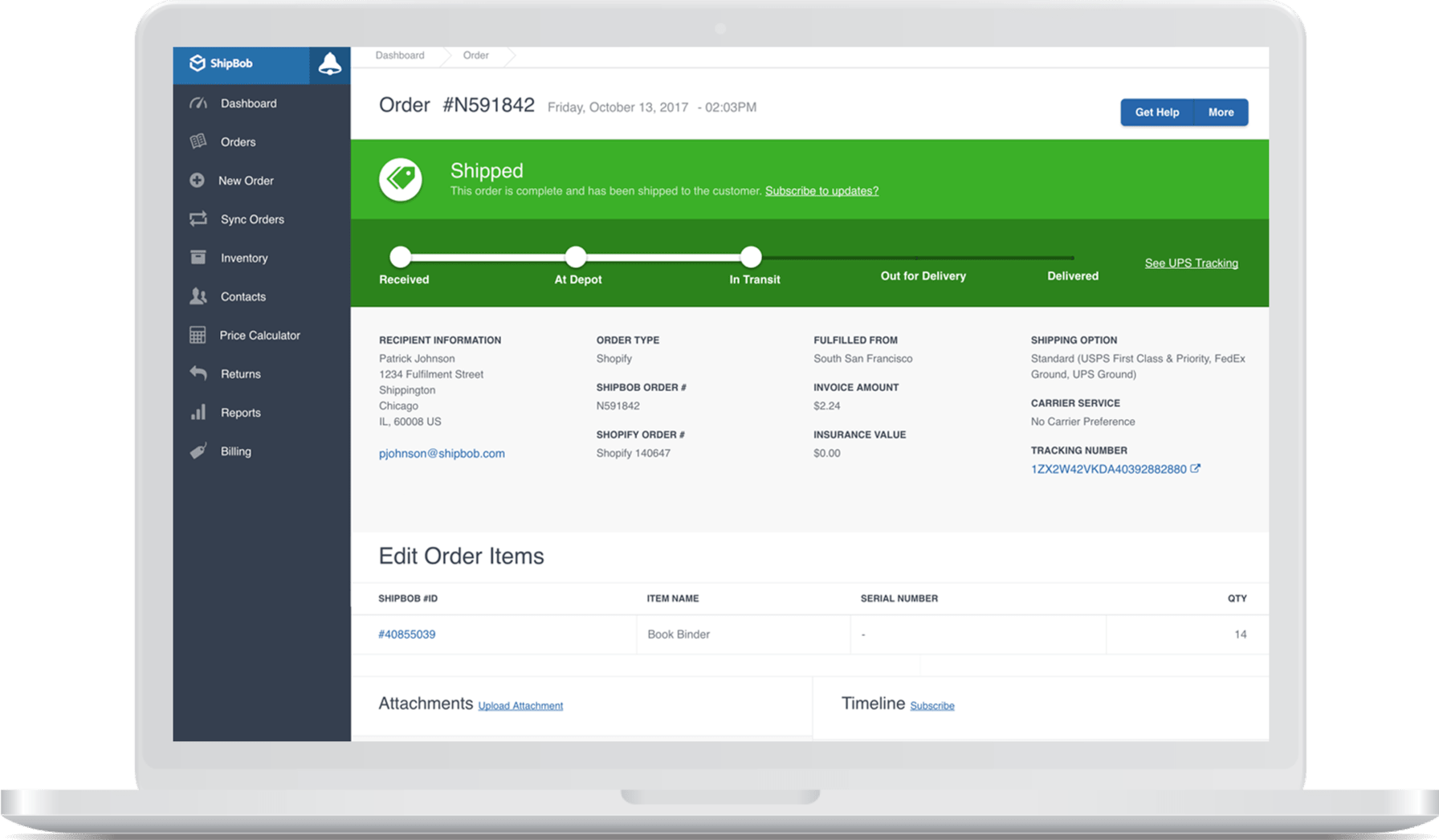Click the Sync Orders arrows icon
The image size is (1439, 840).
coord(198,219)
